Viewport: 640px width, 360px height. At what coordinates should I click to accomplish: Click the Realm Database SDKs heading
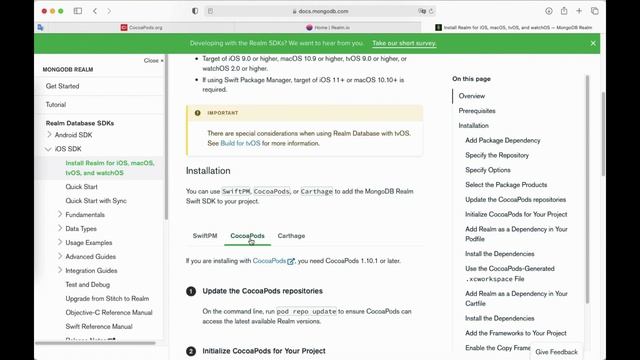click(80, 123)
